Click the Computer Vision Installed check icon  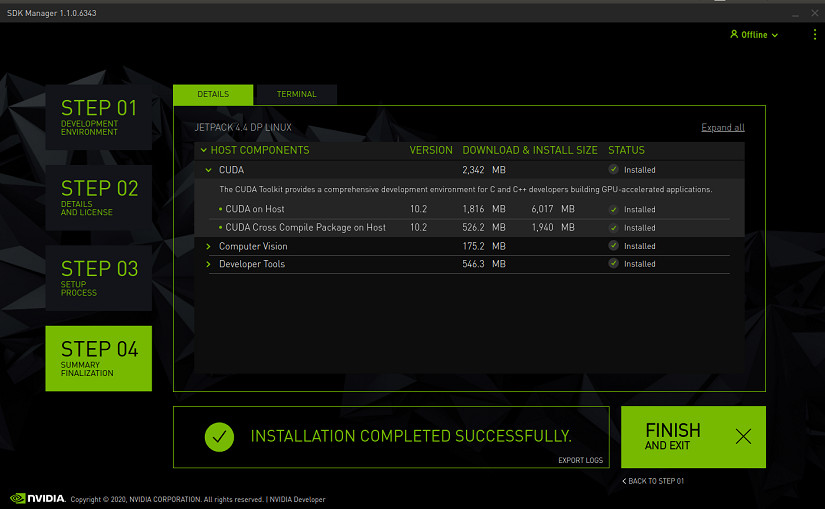pos(613,245)
